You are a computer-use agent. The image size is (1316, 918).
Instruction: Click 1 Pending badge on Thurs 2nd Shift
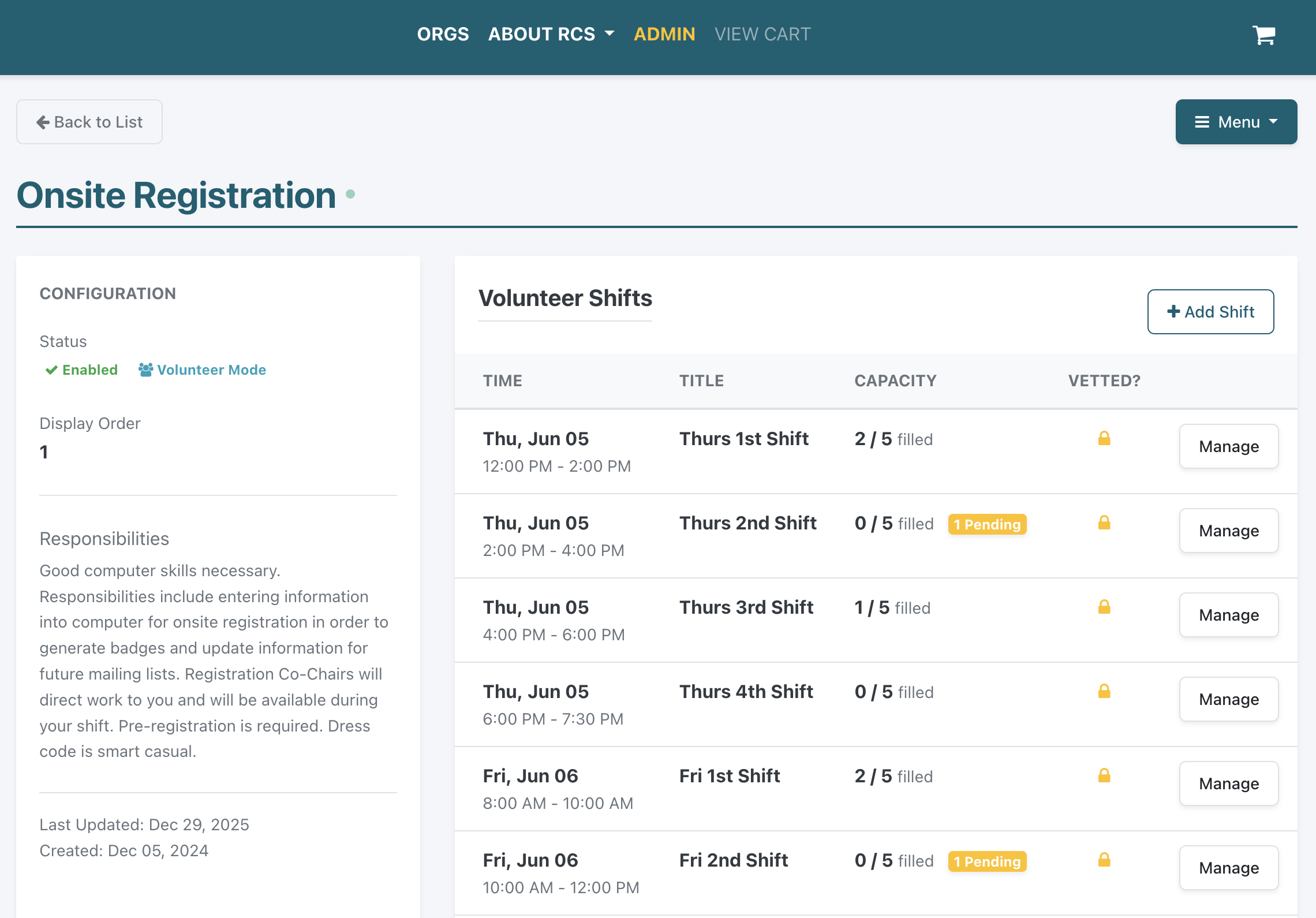987,524
